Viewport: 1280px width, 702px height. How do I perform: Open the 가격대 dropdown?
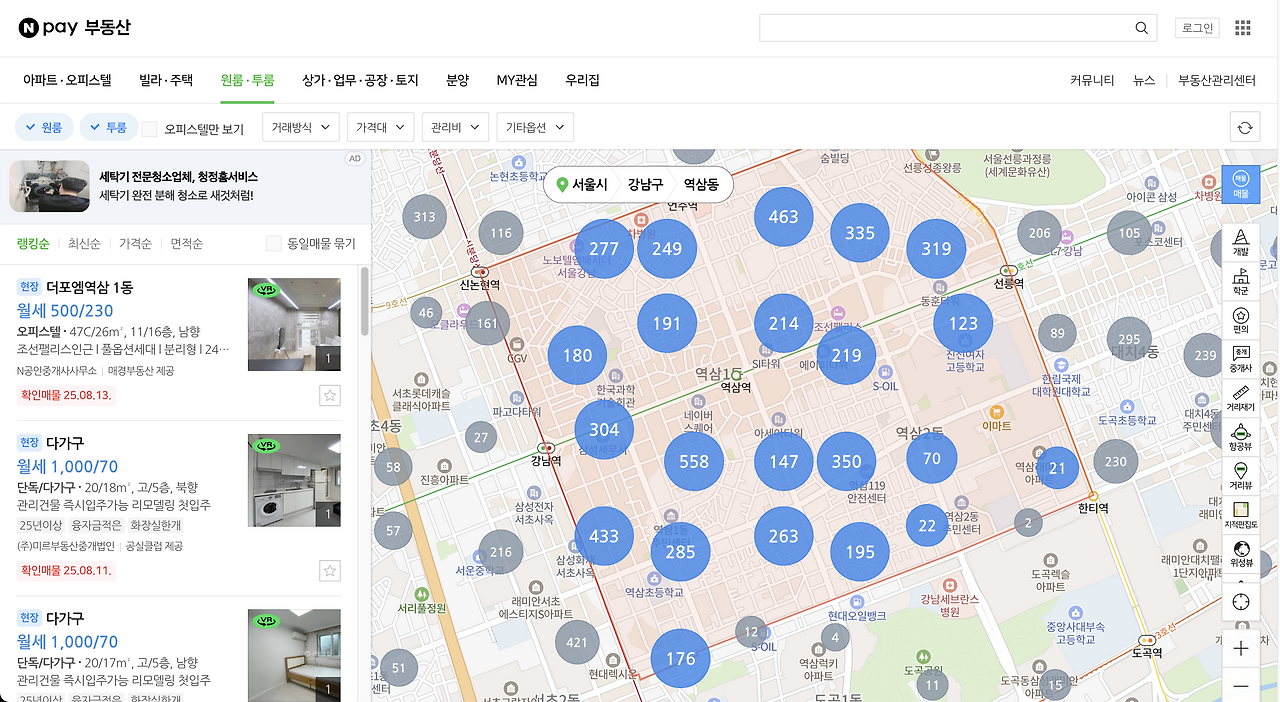[x=380, y=127]
